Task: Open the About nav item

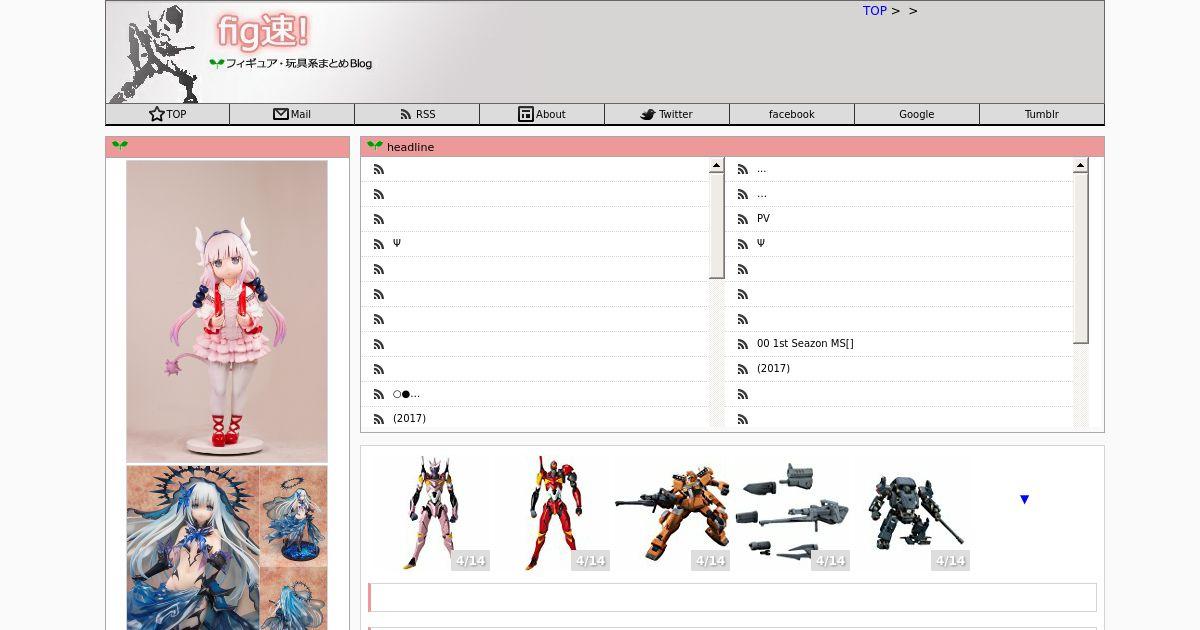Action: click(542, 114)
